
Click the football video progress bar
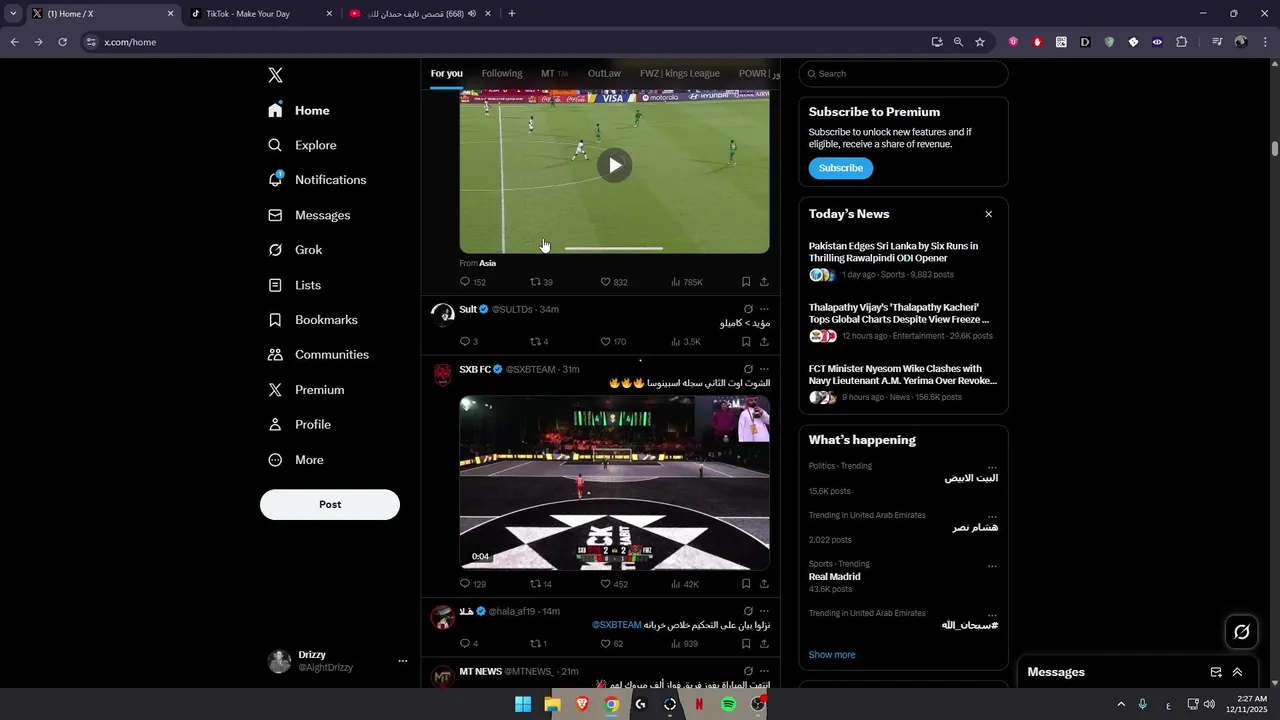pyautogui.click(x=613, y=248)
